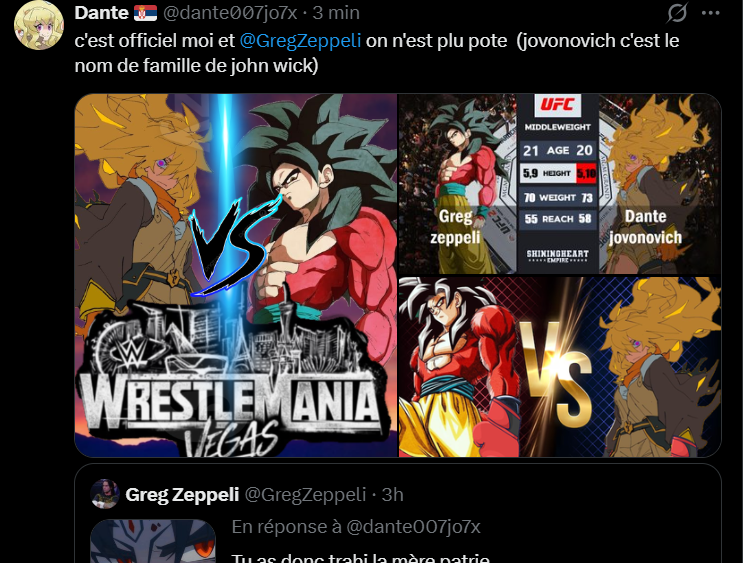Viewport: 743px width, 563px height.
Task: Click Greg Zeppeli's small avatar
Action: (105, 494)
